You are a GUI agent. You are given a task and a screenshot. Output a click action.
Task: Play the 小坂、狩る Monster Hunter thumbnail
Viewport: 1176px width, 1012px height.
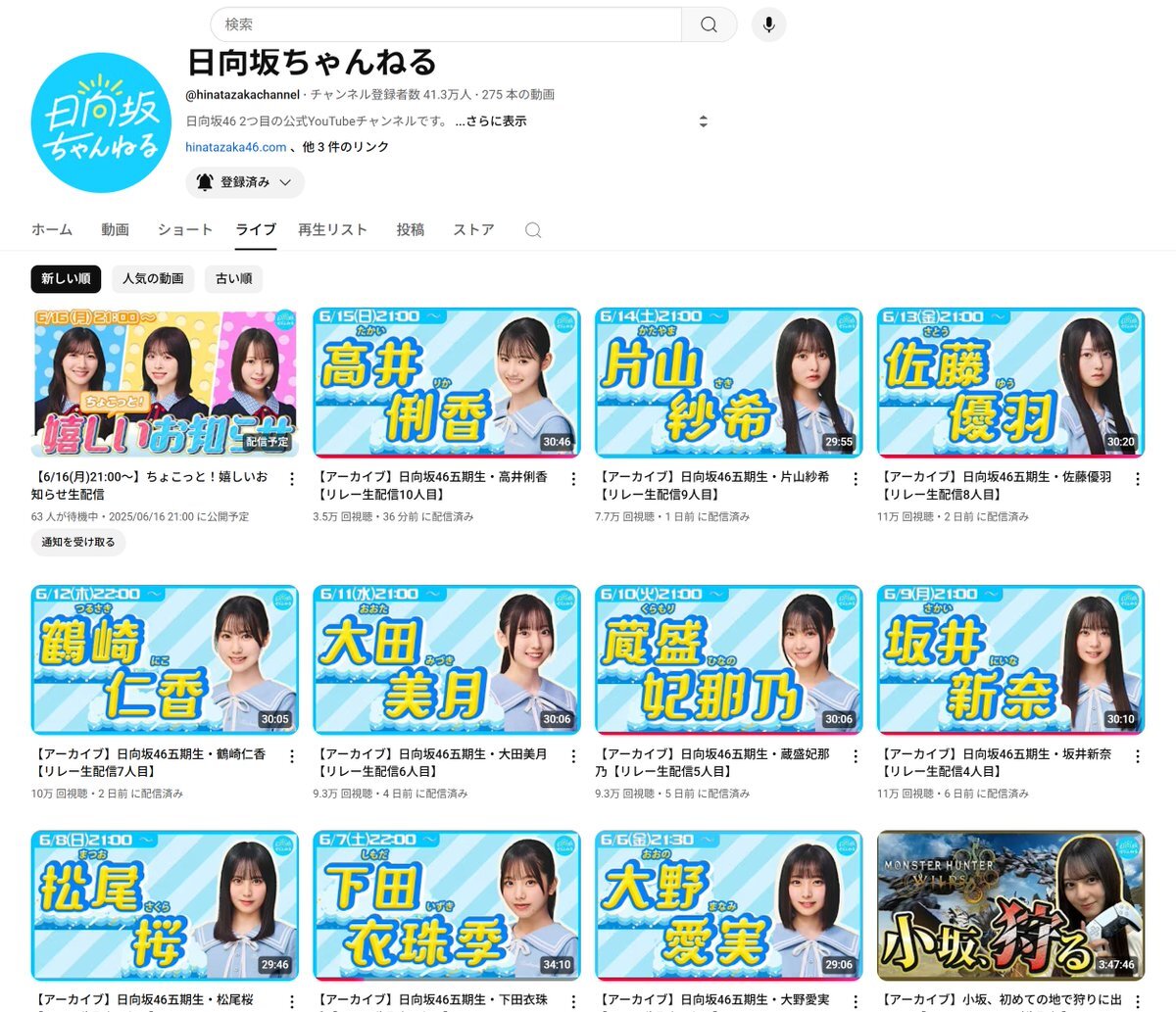point(1011,906)
